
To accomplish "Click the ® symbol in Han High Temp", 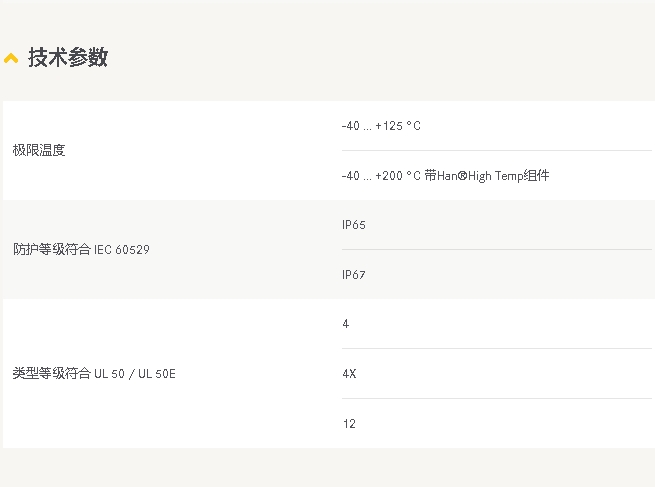I will point(462,175).
